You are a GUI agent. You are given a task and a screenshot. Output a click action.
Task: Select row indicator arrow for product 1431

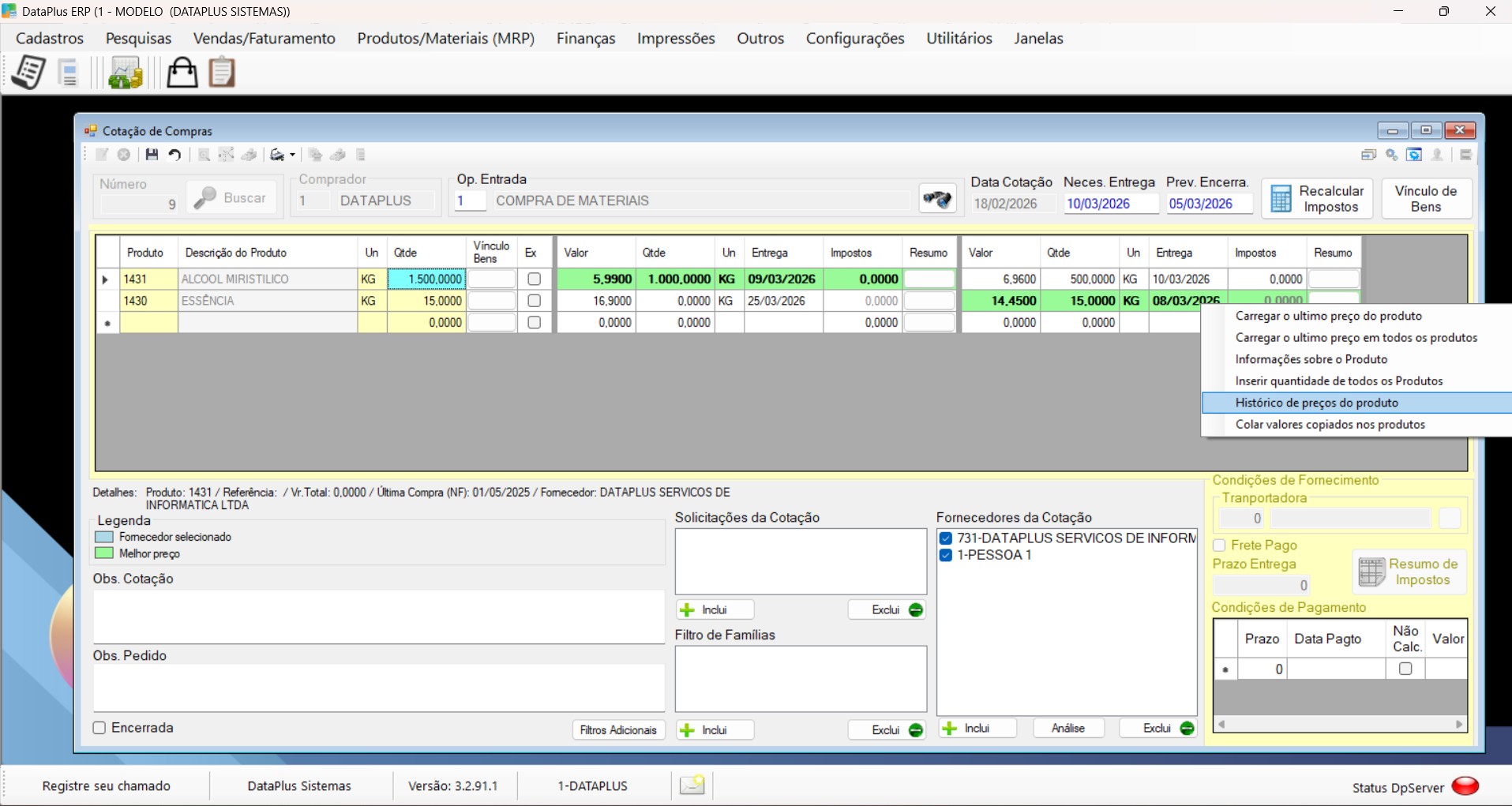[107, 279]
